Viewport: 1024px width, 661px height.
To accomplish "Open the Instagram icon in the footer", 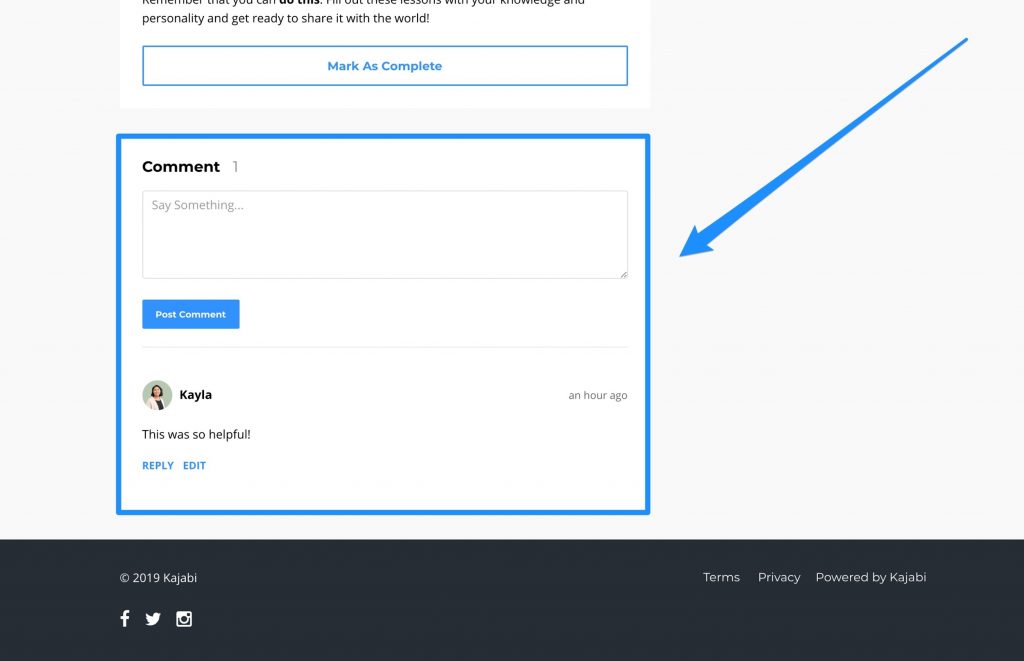I will coord(184,619).
